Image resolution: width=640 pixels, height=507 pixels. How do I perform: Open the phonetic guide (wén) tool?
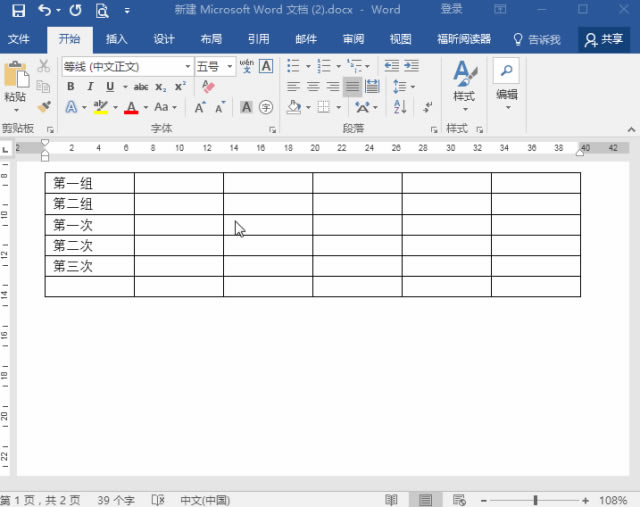point(247,66)
